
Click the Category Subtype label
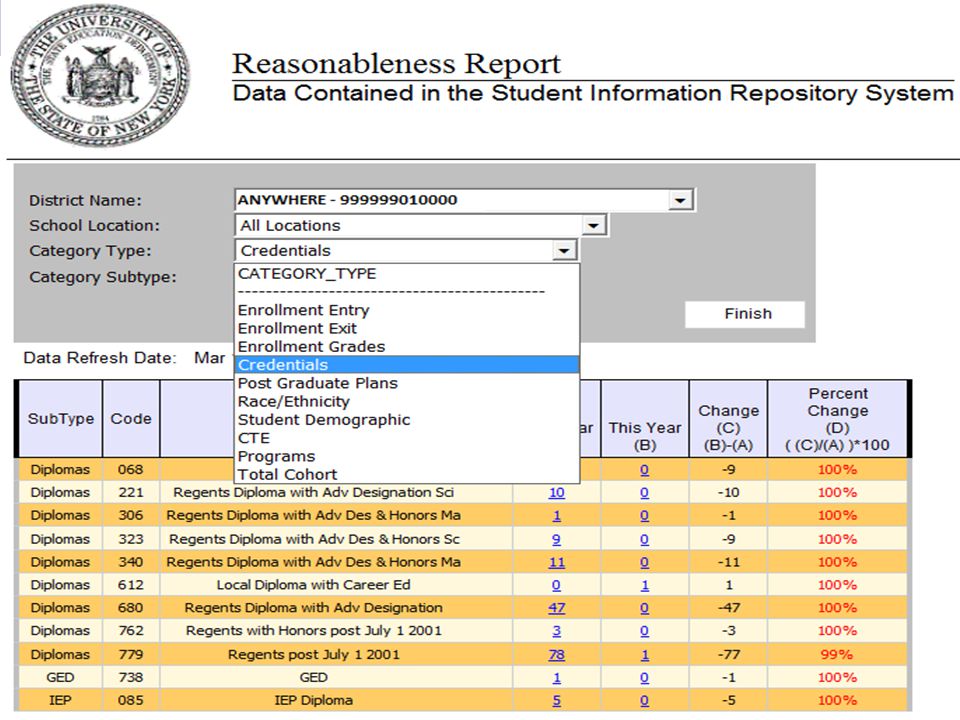103,277
